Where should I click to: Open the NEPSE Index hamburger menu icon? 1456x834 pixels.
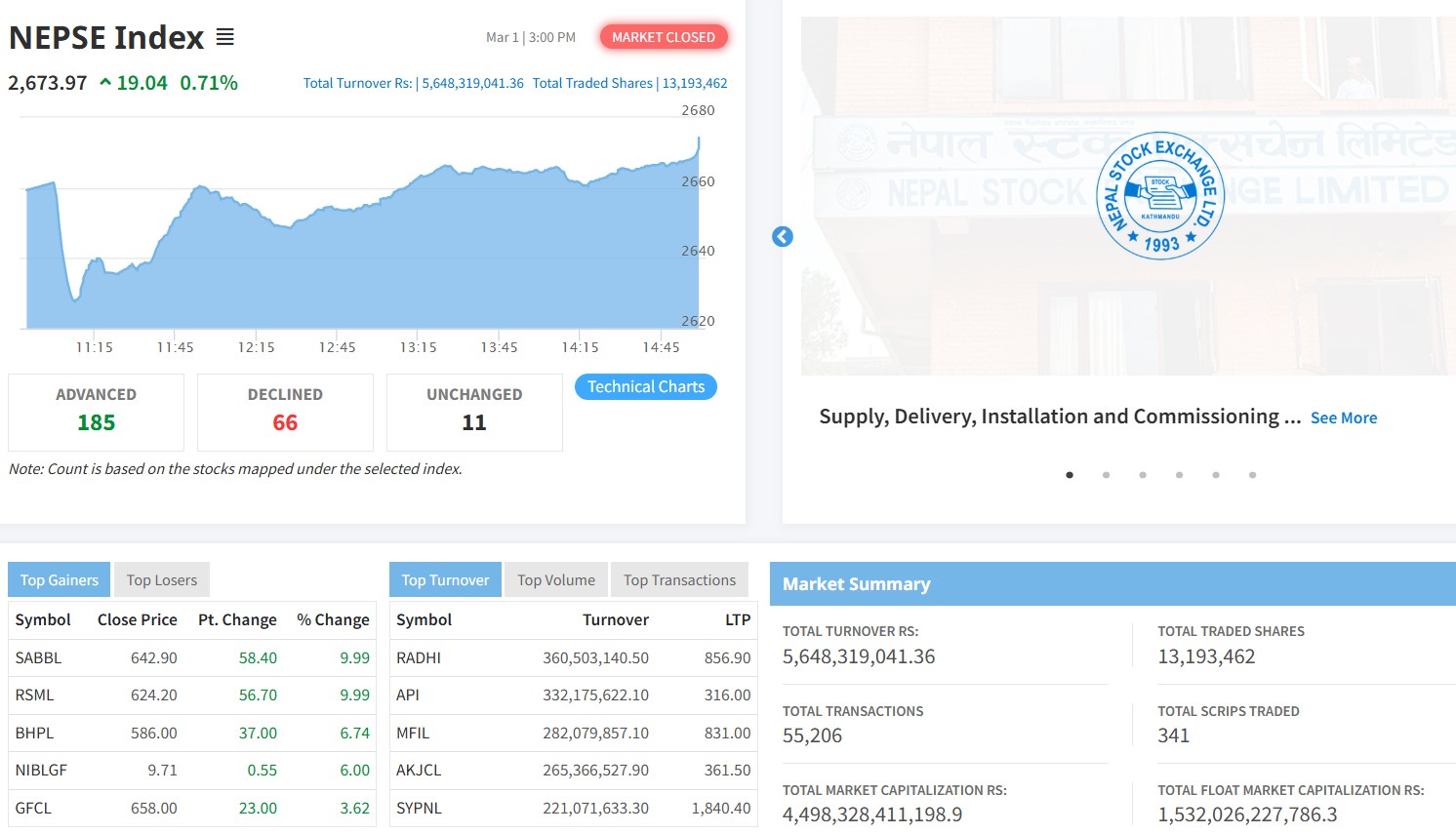pyautogui.click(x=225, y=38)
